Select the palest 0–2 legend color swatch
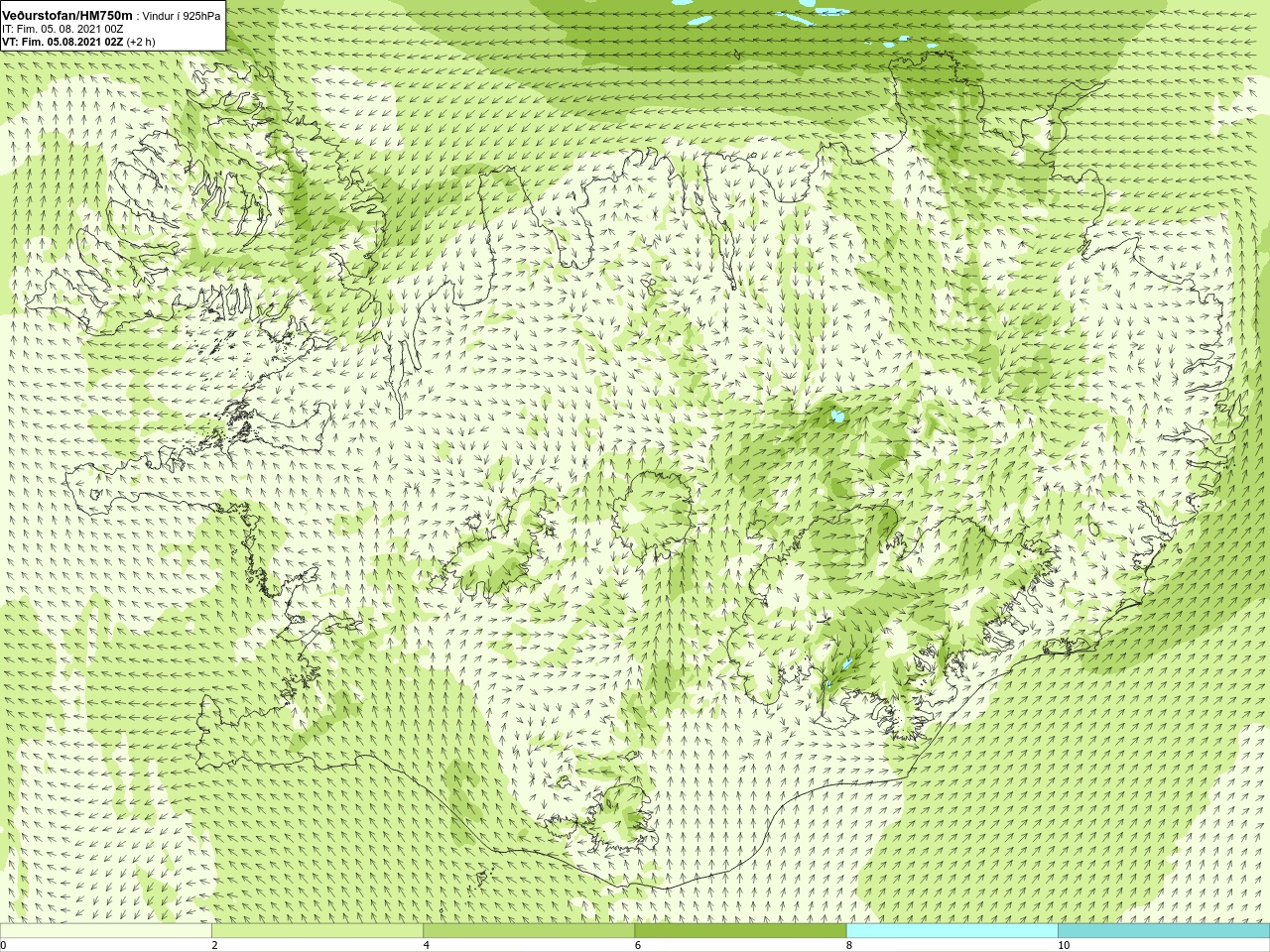The width and height of the screenshot is (1270, 952). [x=106, y=931]
